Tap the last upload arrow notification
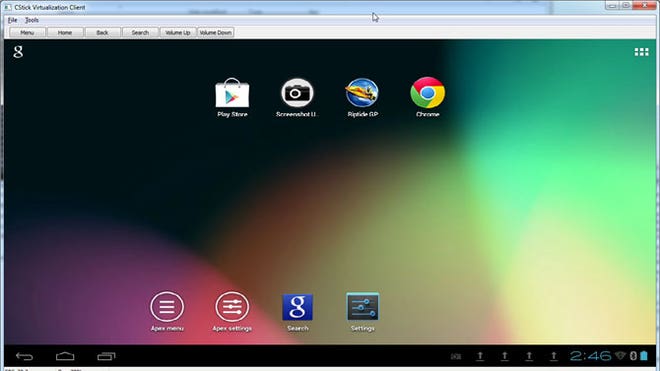 pyautogui.click(x=554, y=356)
